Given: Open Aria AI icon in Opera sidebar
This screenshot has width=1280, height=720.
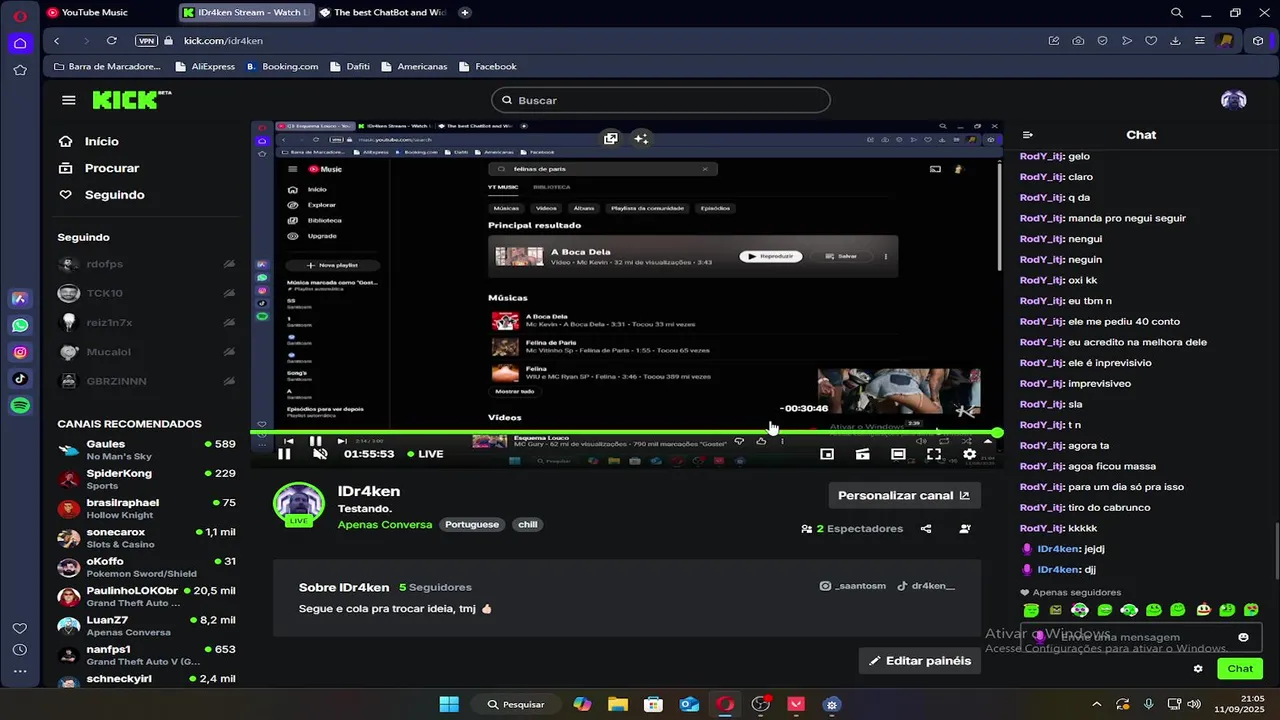Looking at the screenshot, I should [20, 298].
